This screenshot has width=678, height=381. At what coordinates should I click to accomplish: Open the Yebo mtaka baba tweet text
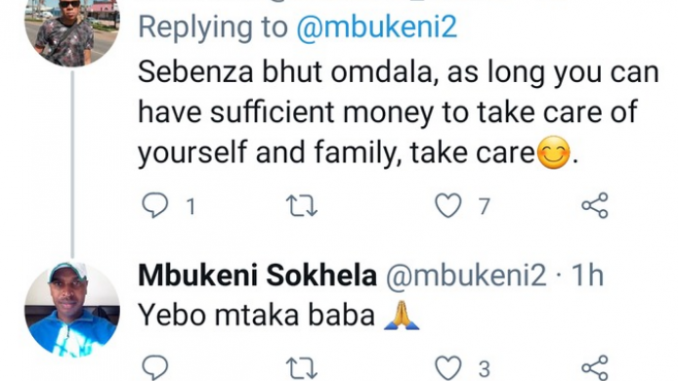(279, 315)
